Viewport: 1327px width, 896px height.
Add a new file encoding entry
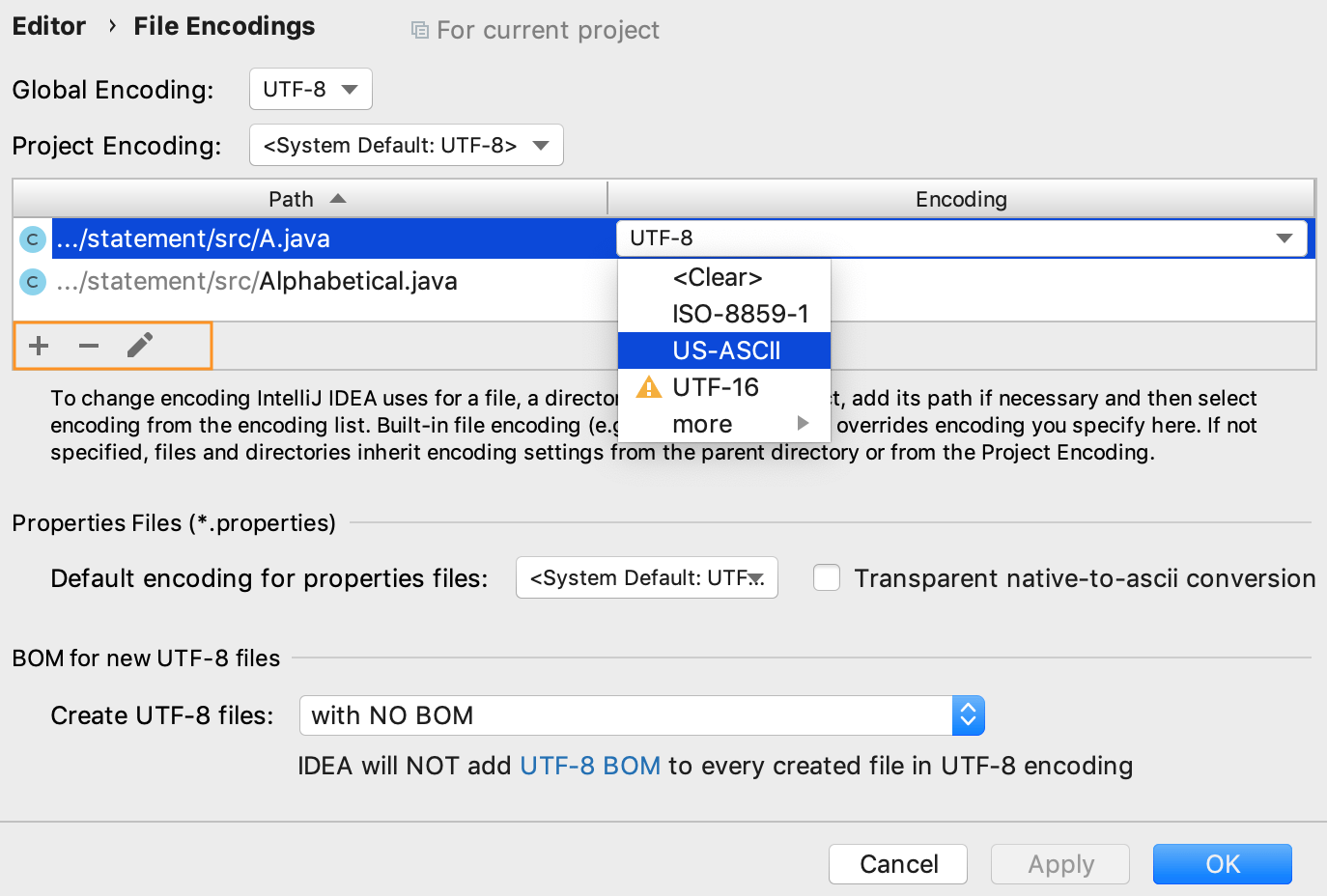coord(38,345)
